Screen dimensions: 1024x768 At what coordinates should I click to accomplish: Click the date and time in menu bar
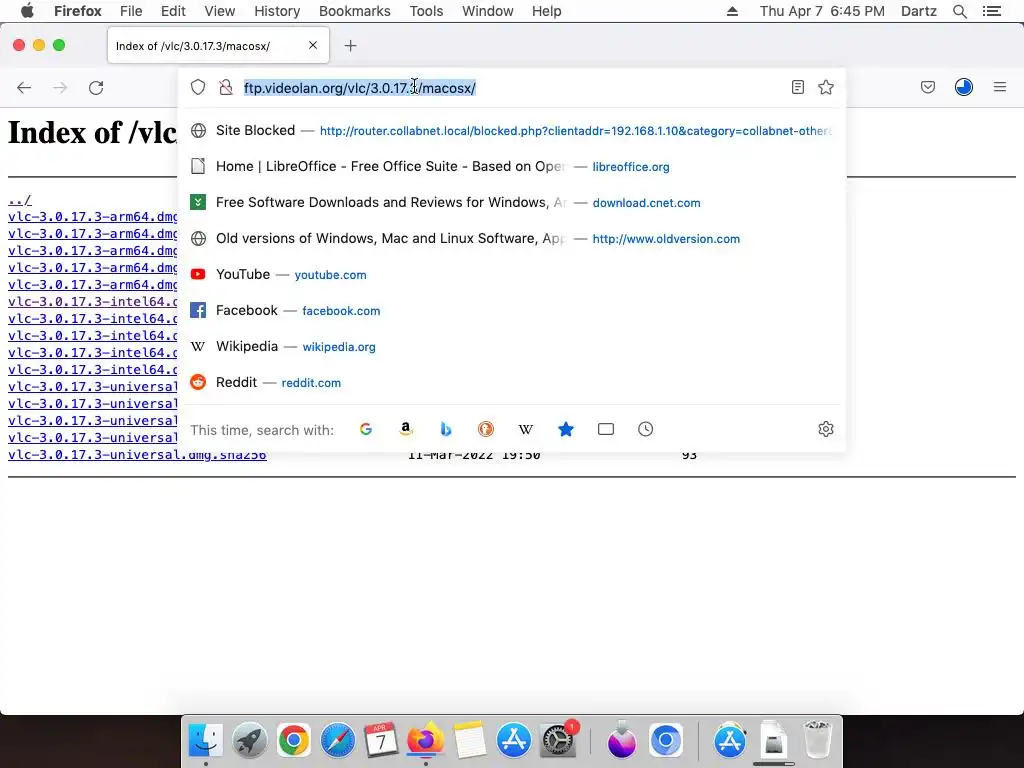(x=822, y=11)
